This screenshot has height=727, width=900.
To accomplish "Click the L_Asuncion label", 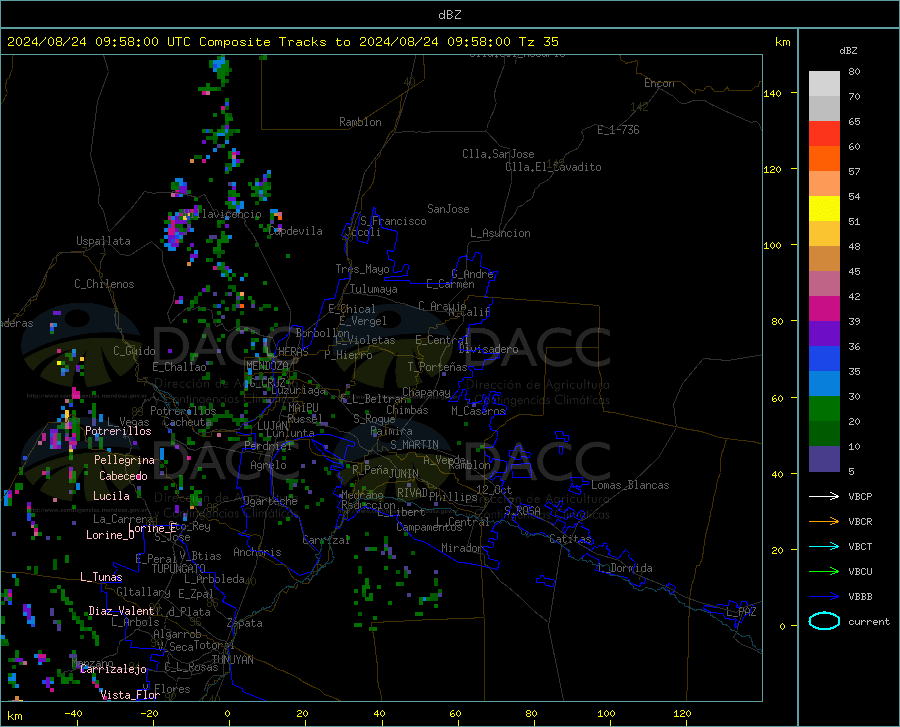I will pyautogui.click(x=500, y=233).
